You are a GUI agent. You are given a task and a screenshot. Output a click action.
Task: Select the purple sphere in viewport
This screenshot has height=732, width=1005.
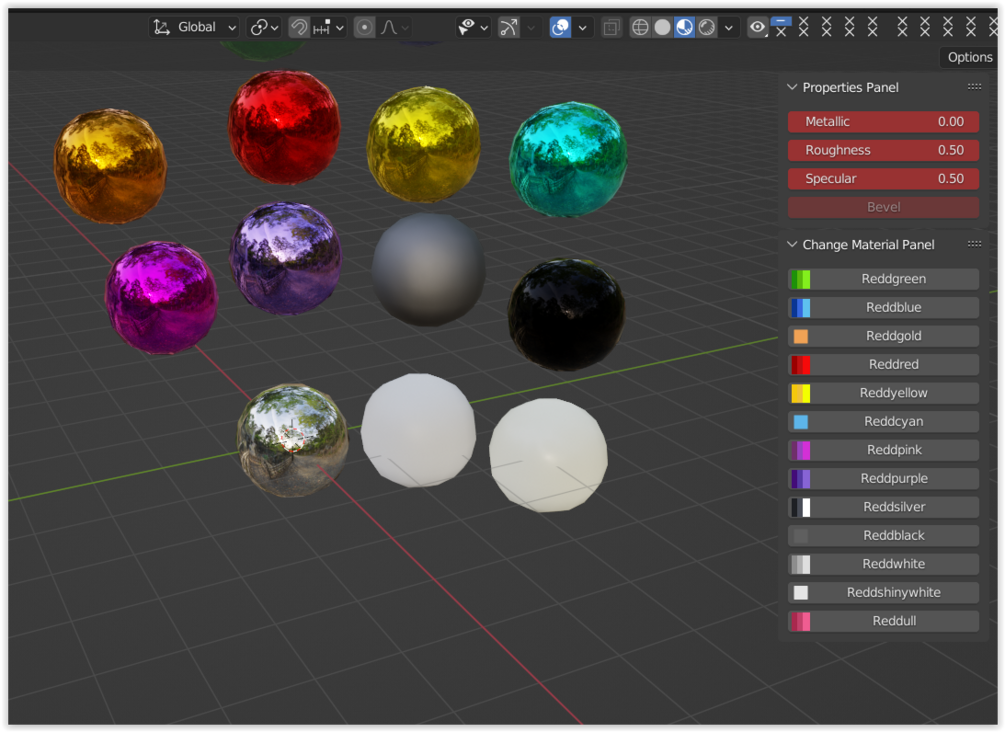pos(286,258)
